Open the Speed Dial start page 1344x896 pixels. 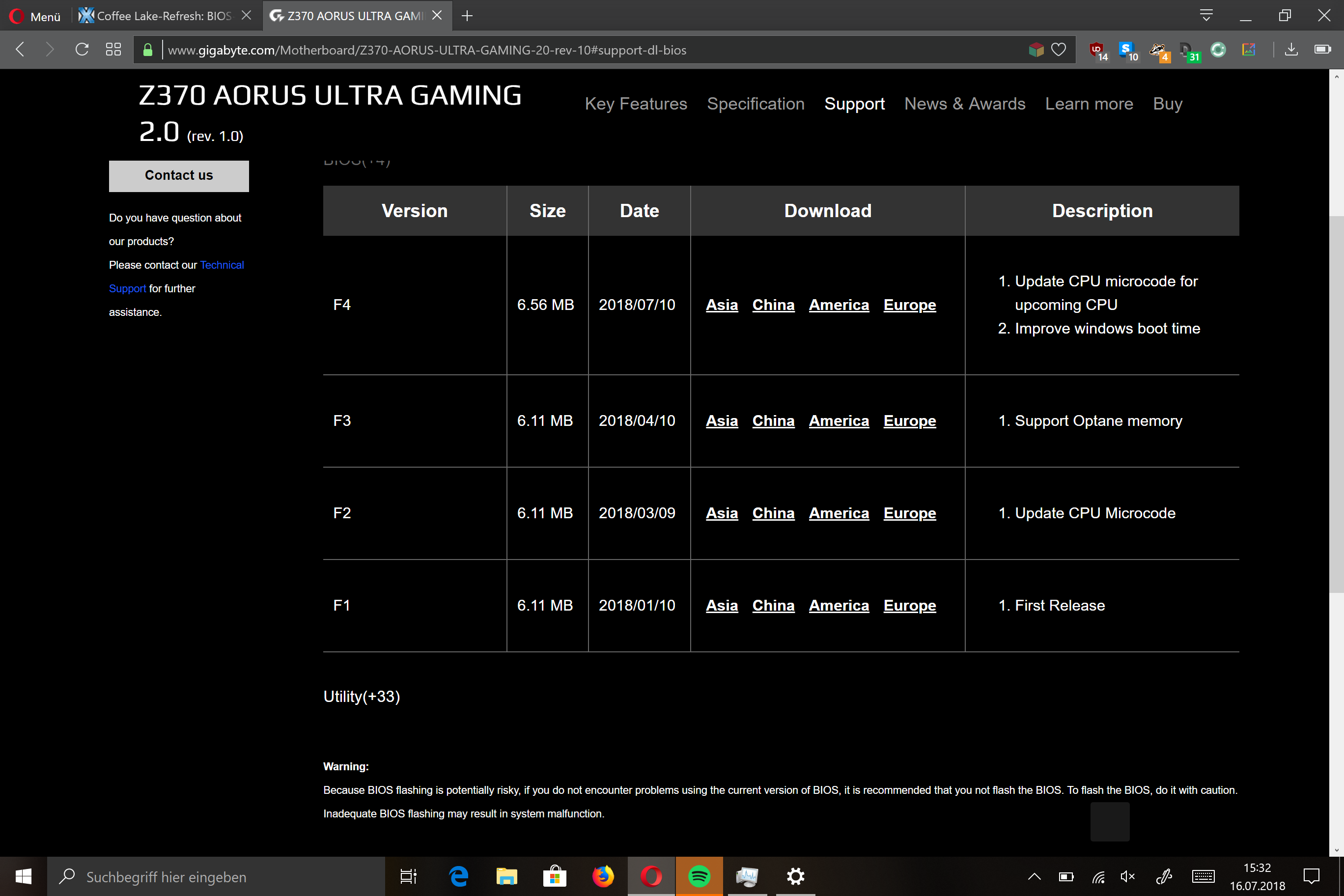[113, 50]
